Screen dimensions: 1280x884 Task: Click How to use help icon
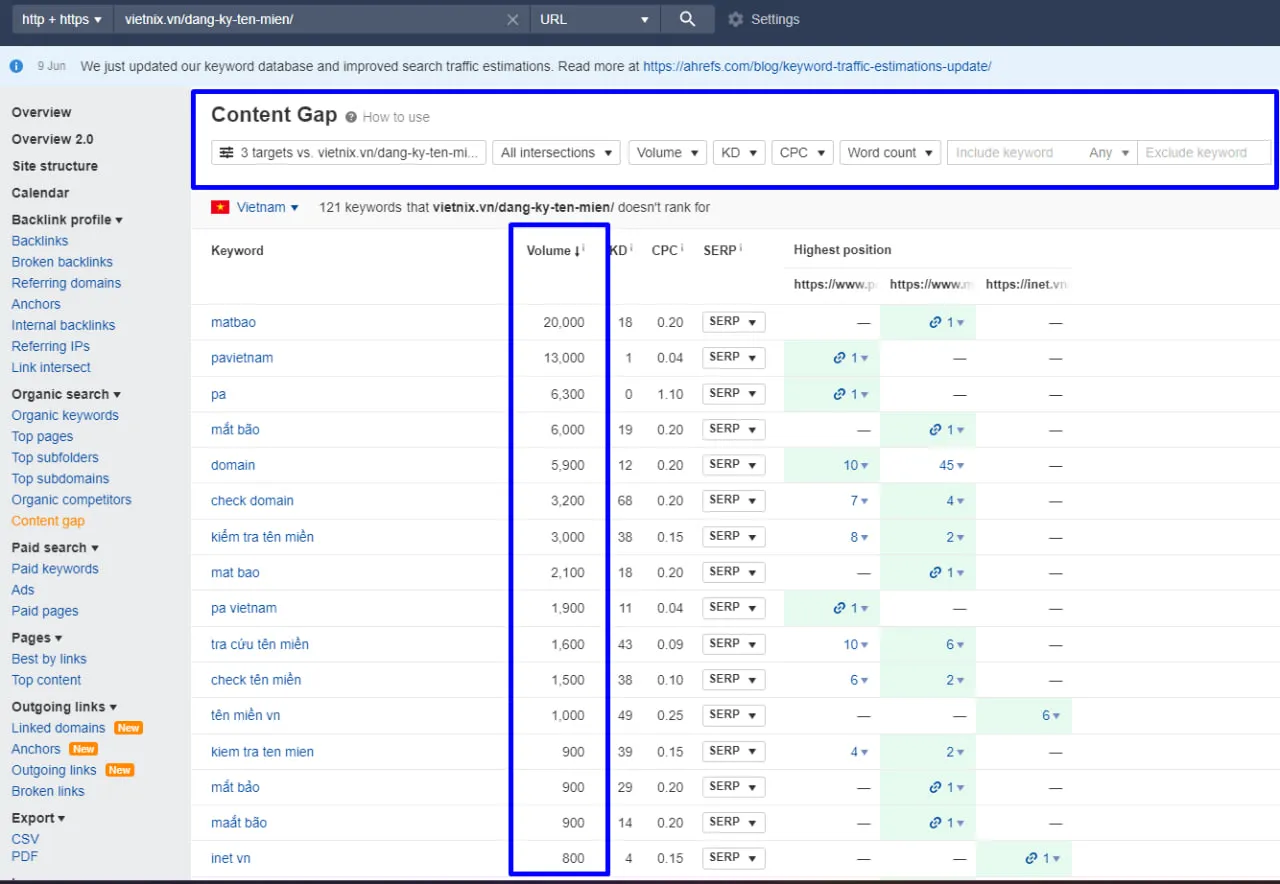click(351, 117)
